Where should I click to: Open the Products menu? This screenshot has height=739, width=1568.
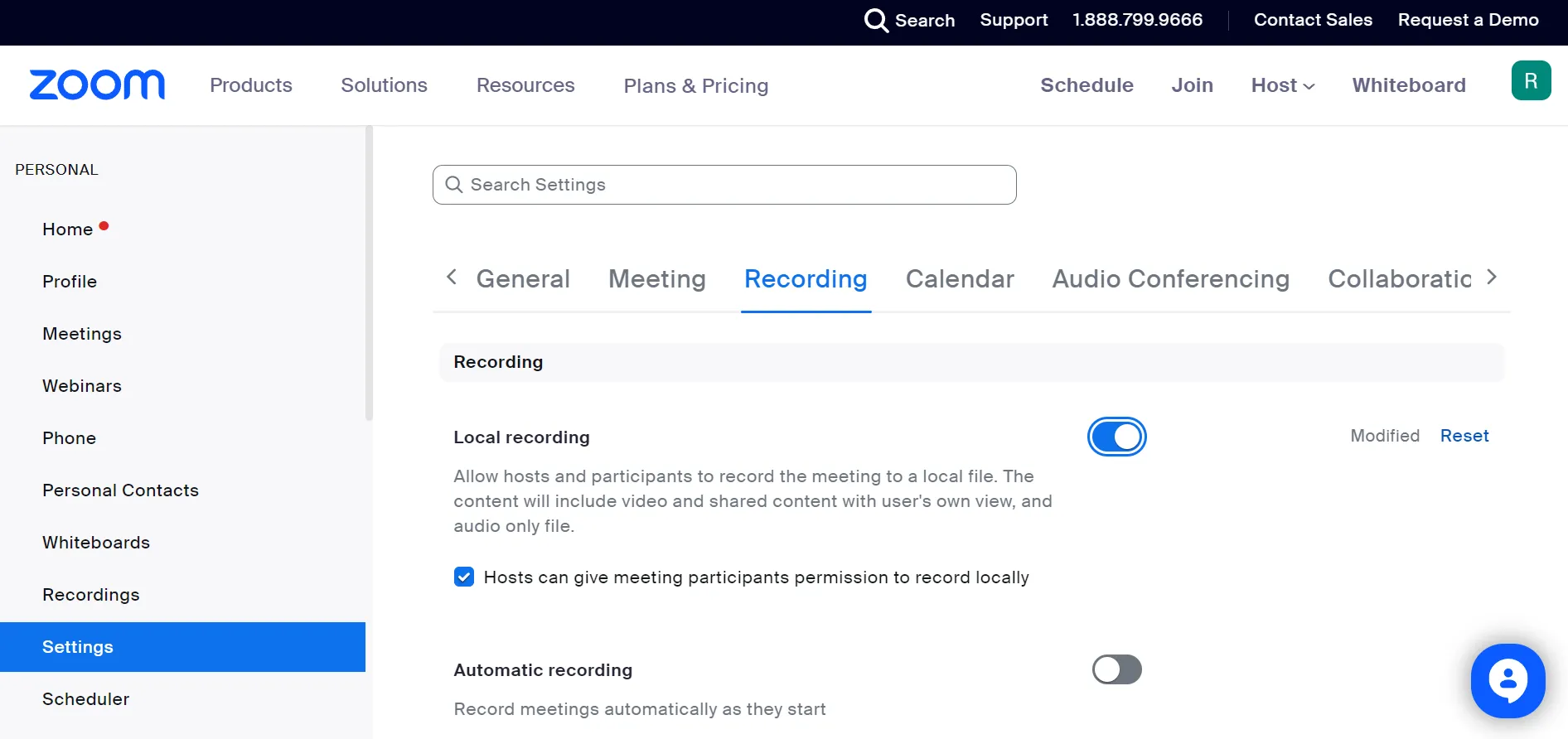251,85
